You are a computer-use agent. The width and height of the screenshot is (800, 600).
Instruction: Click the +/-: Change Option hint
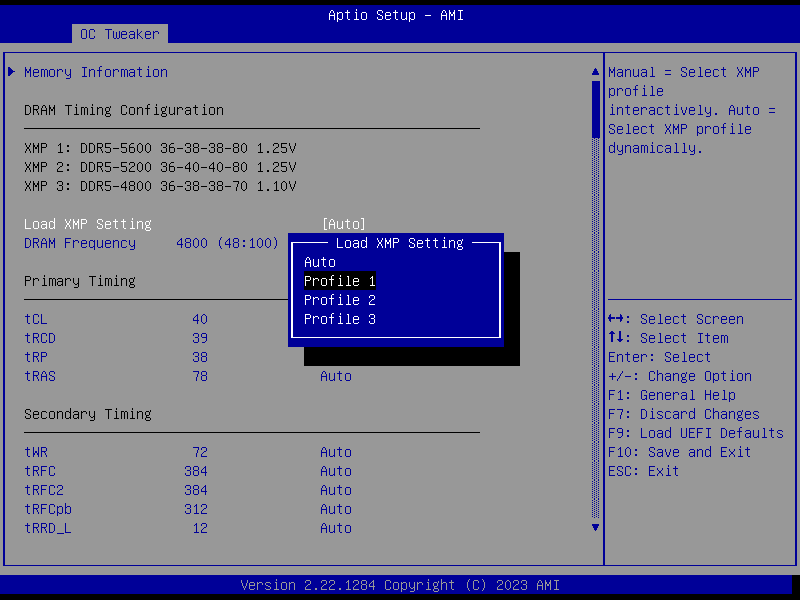680,377
